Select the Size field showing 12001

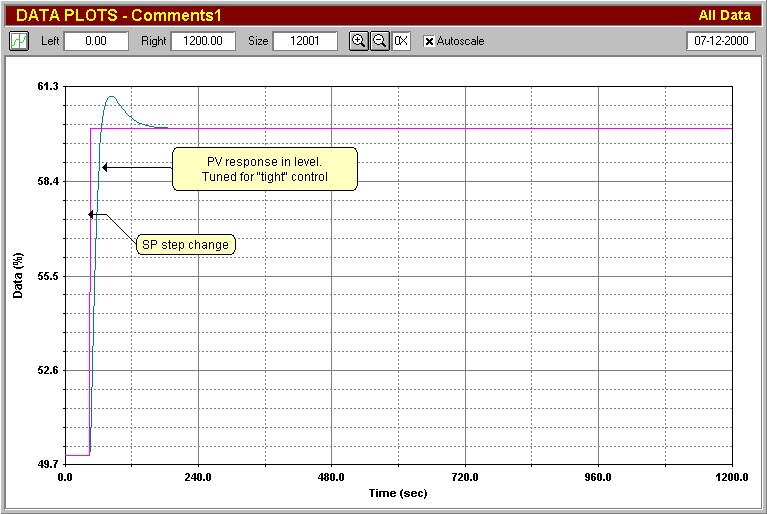point(305,41)
